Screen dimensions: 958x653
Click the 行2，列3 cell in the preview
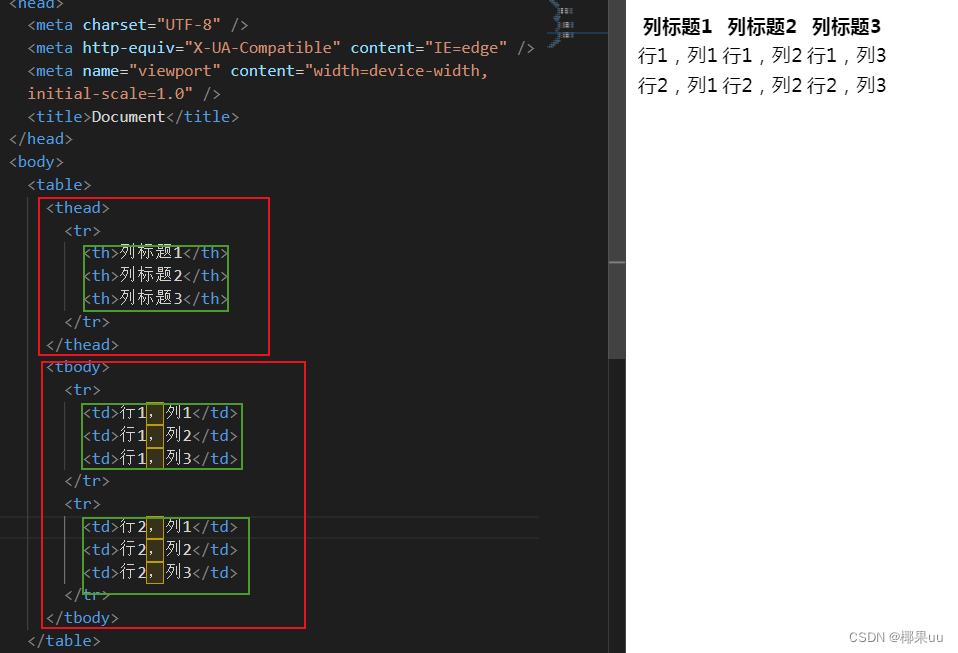[x=846, y=86]
